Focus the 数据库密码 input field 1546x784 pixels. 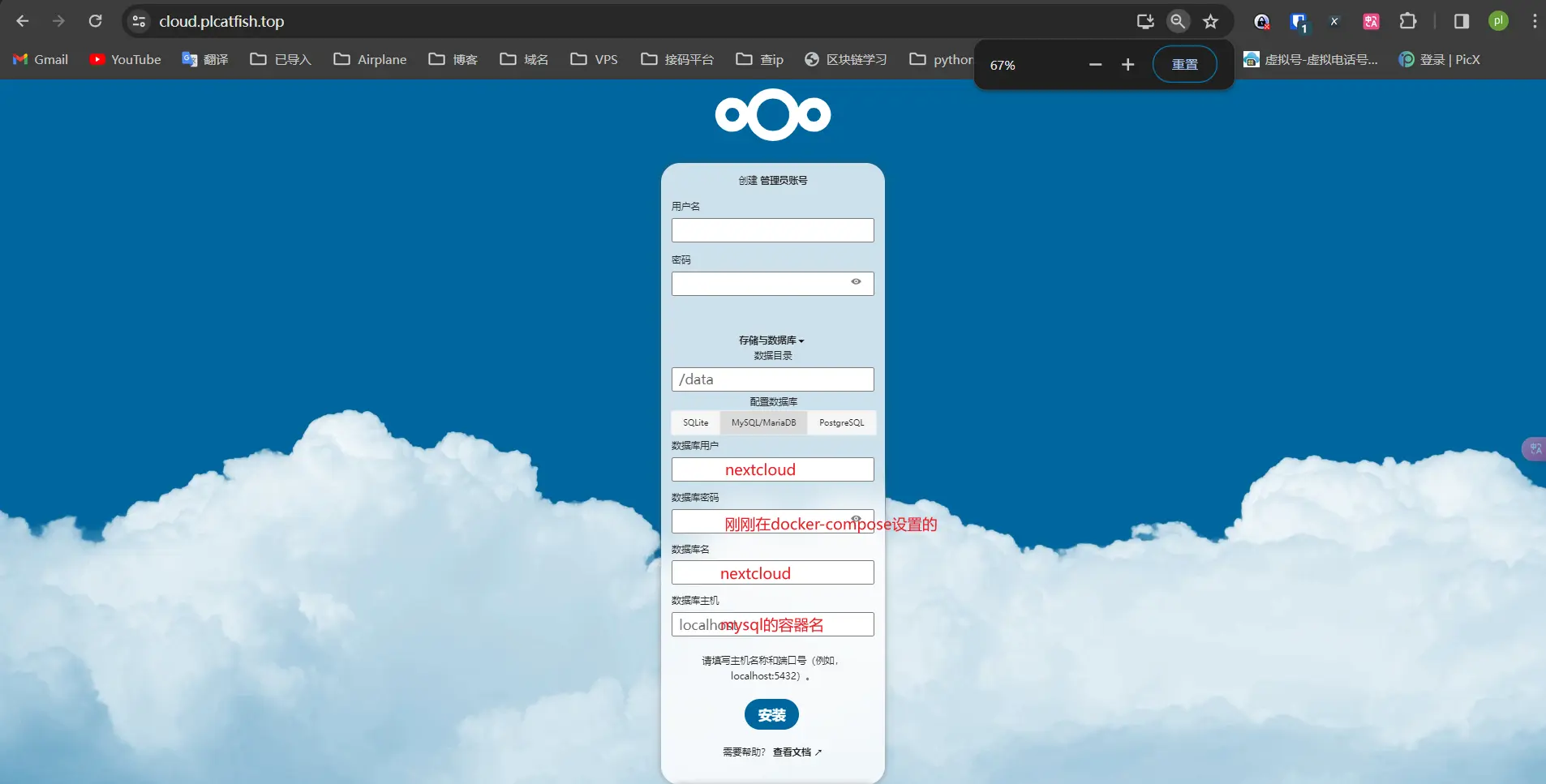(772, 521)
